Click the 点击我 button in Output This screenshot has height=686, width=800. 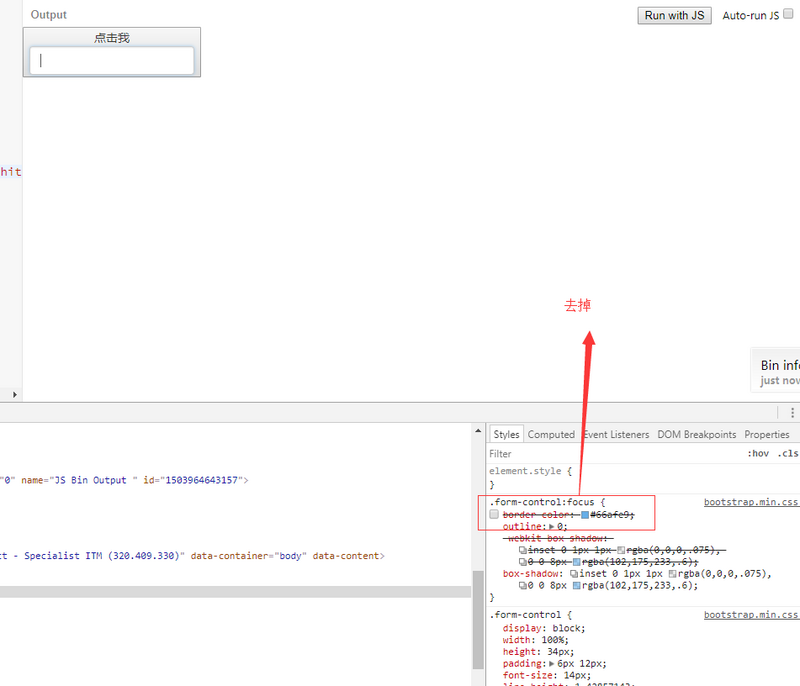[x=112, y=38]
